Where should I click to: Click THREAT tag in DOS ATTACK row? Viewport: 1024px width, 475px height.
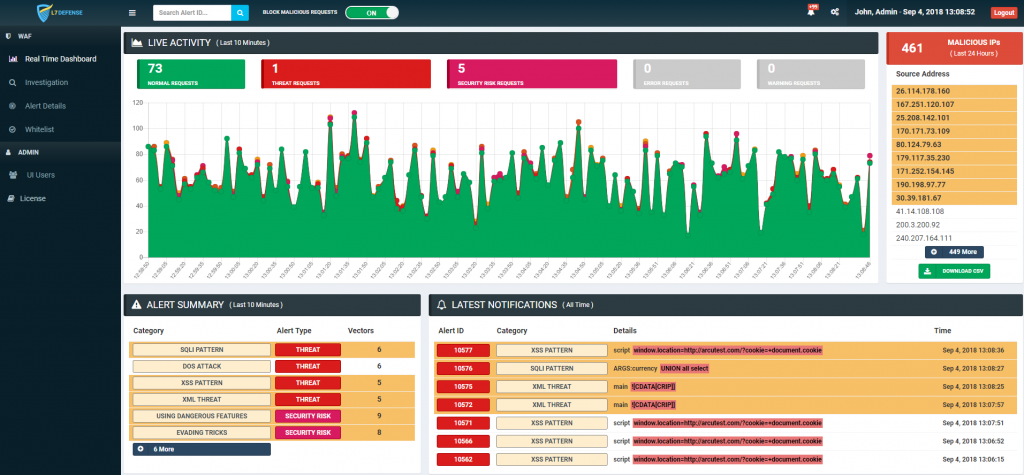308,367
